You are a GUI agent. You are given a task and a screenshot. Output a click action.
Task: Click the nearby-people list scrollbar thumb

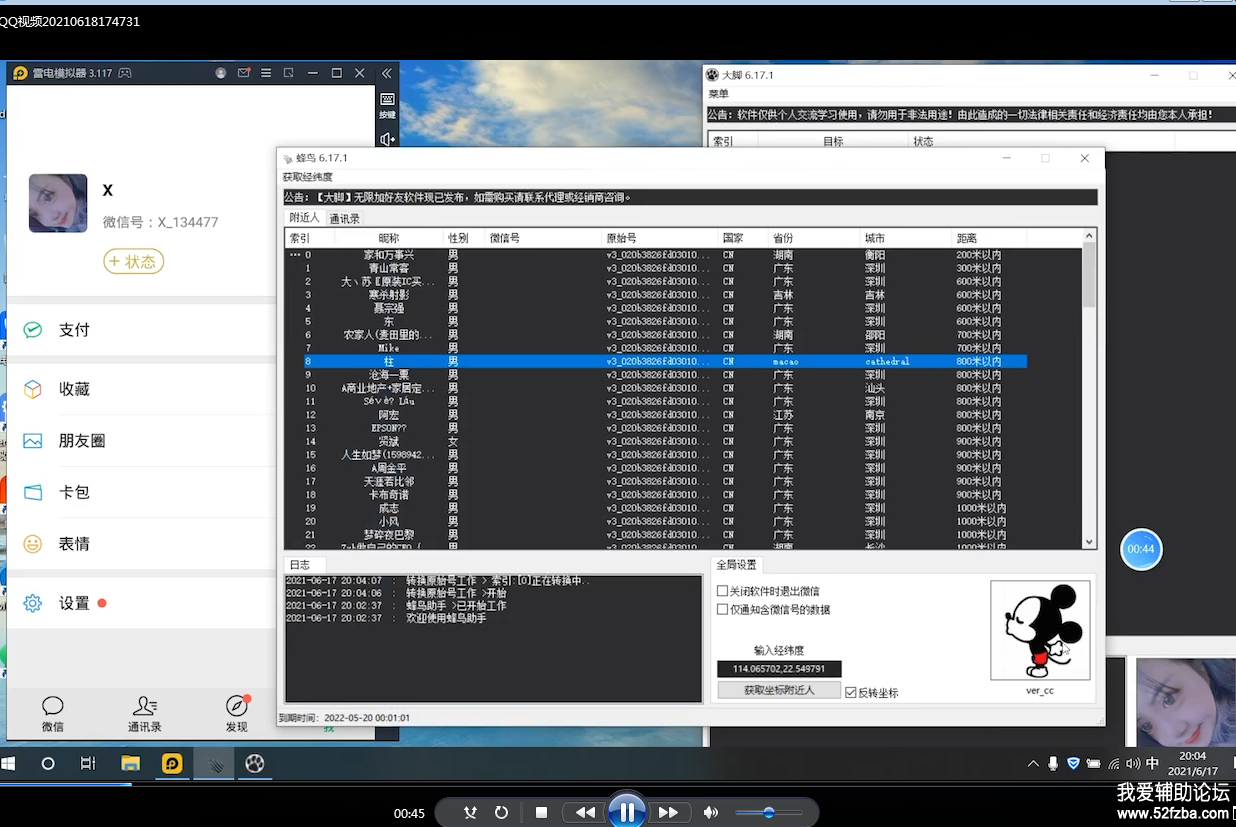click(1090, 275)
